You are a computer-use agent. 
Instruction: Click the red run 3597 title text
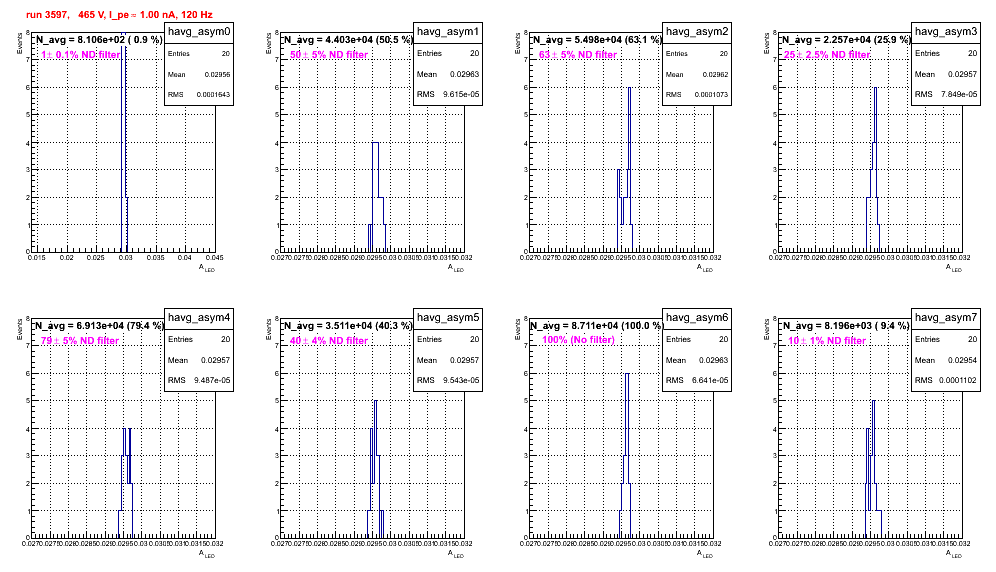(119, 14)
